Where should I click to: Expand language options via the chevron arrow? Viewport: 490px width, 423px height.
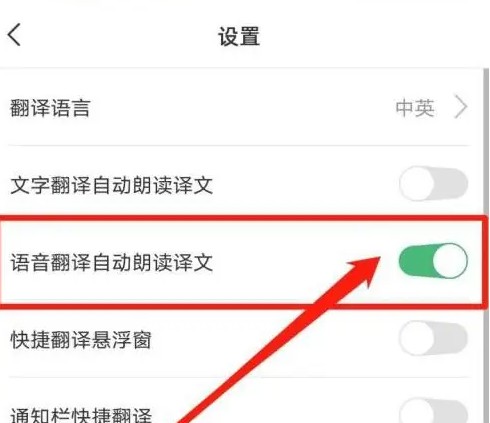pyautogui.click(x=461, y=108)
